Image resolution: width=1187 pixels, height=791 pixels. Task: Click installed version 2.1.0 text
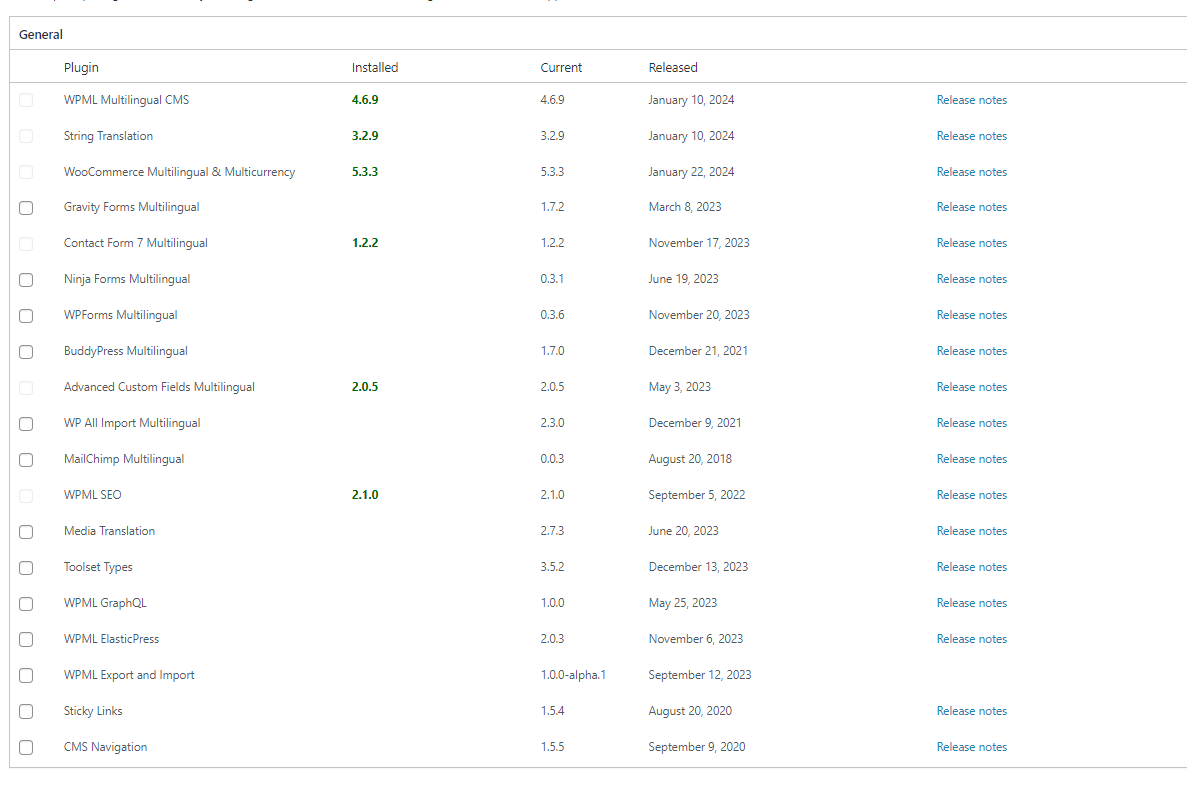[x=365, y=494]
